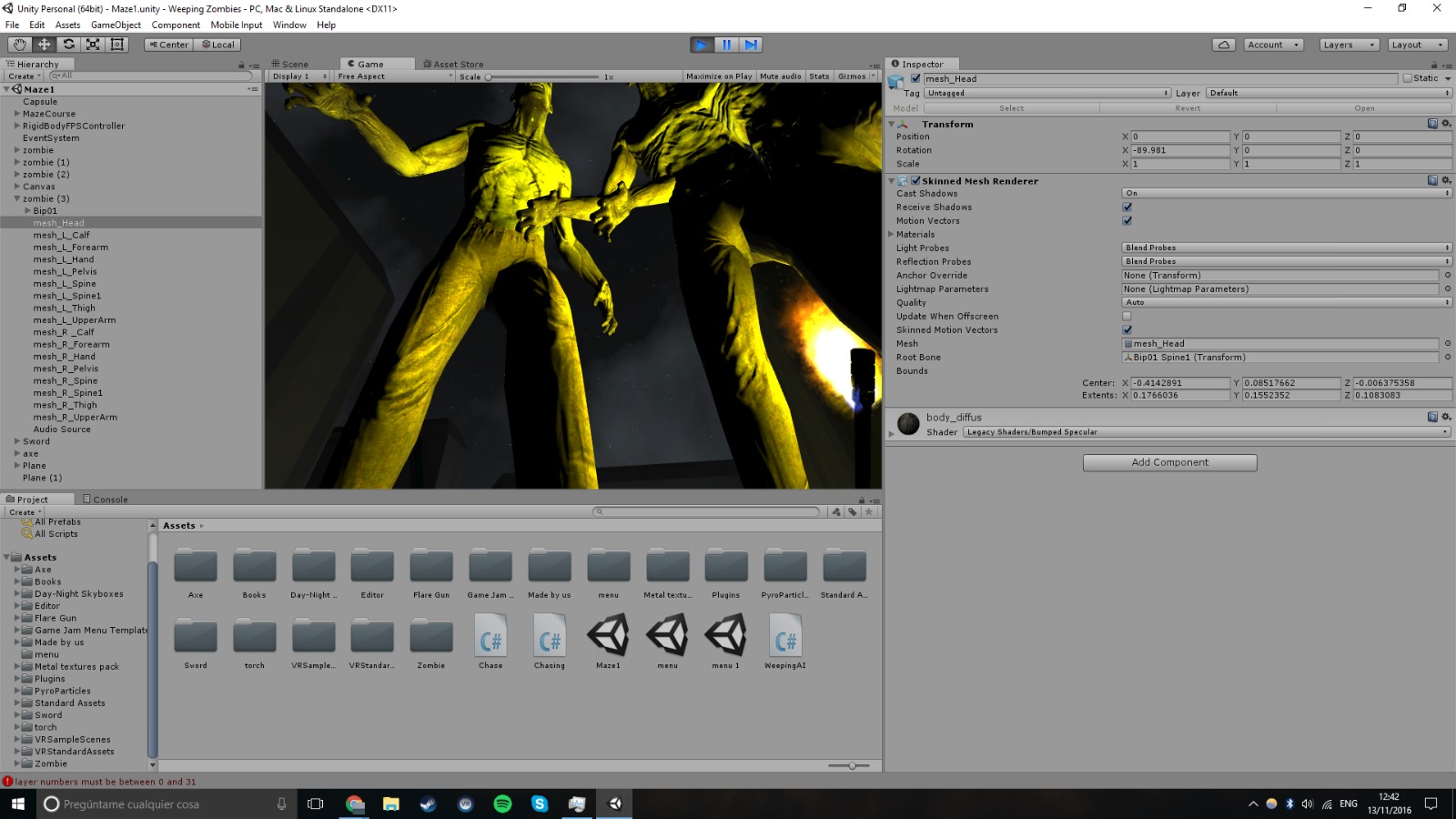The height and width of the screenshot is (819, 1456).
Task: Click Maximize on Play button
Action: tap(719, 76)
